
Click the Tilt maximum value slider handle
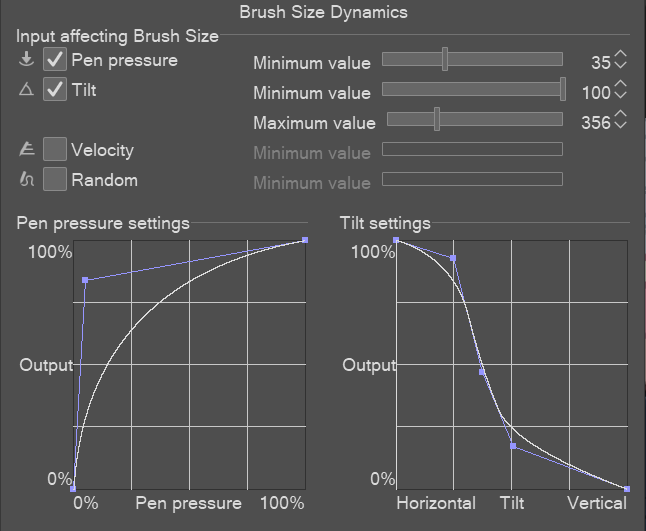tap(437, 119)
